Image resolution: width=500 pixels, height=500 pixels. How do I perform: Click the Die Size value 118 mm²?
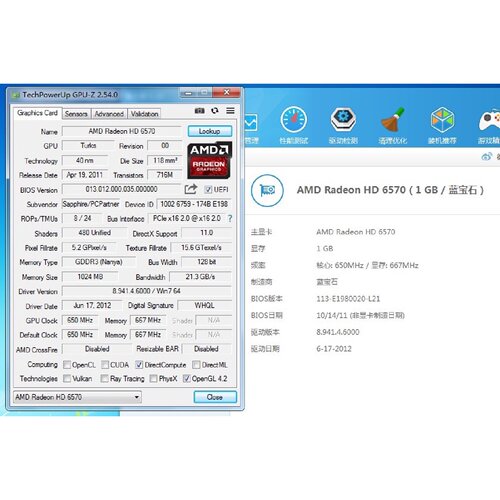[x=165, y=160]
